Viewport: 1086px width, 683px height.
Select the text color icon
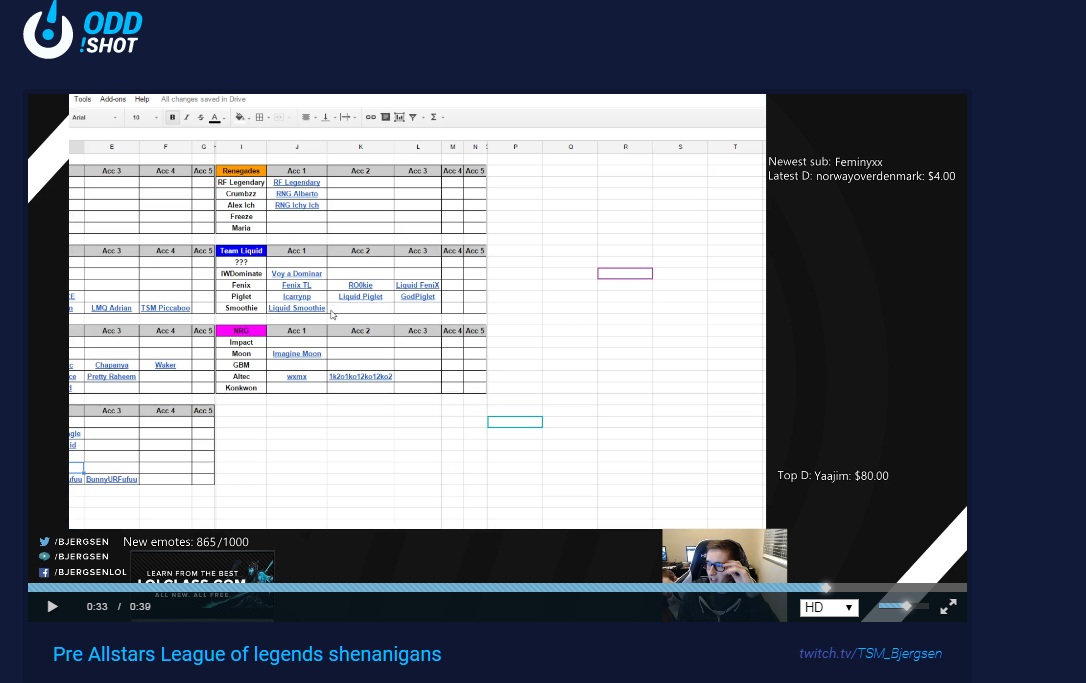214,118
